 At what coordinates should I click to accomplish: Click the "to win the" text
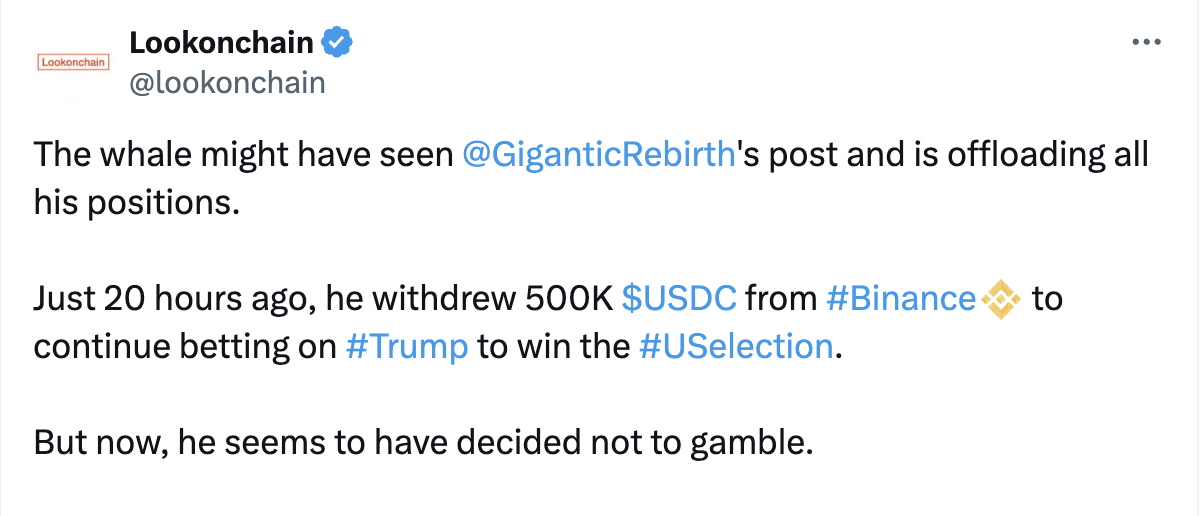pyautogui.click(x=553, y=347)
